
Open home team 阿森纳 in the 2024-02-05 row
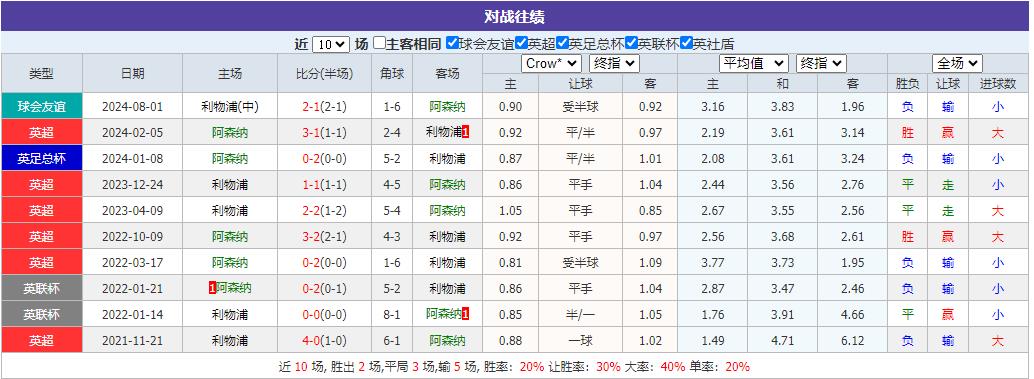(x=229, y=132)
